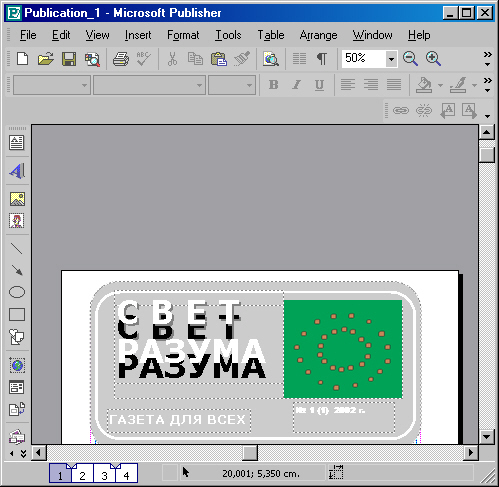Toggle Bold formatting button
The height and width of the screenshot is (487, 499).
point(274,85)
